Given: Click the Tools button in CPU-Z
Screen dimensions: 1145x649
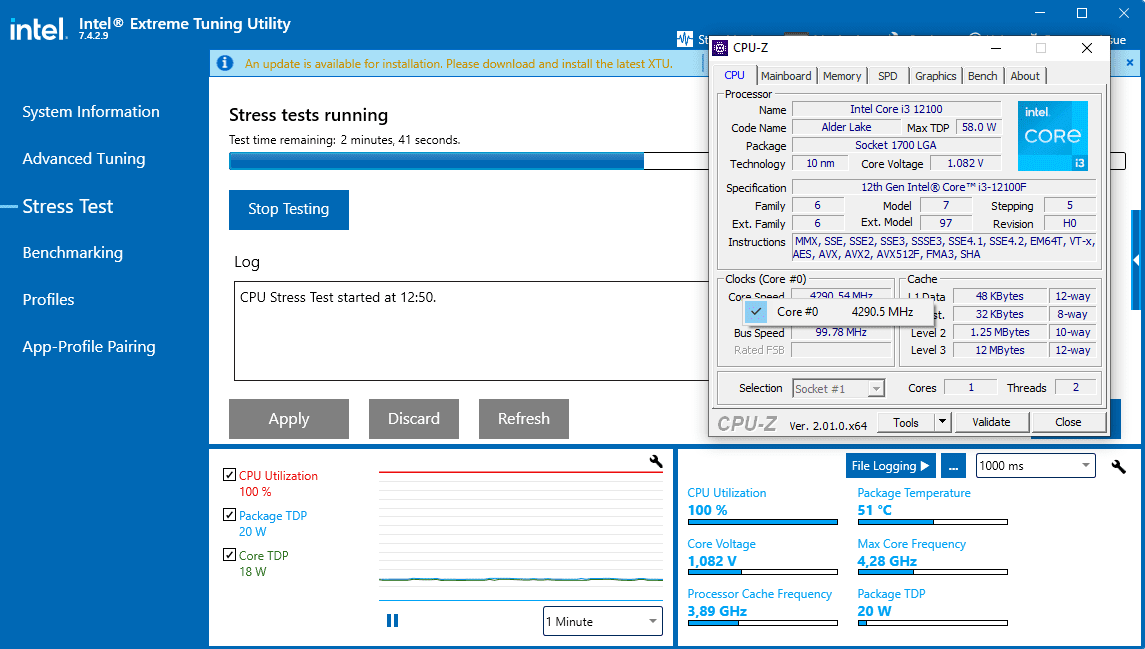Looking at the screenshot, I should 905,422.
